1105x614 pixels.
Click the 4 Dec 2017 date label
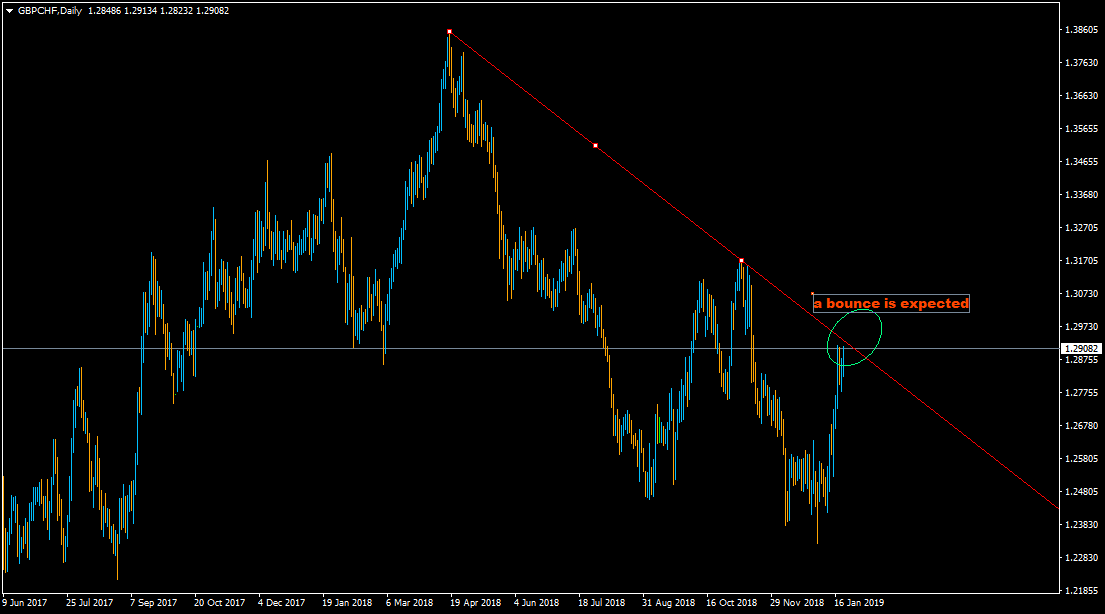click(281, 603)
